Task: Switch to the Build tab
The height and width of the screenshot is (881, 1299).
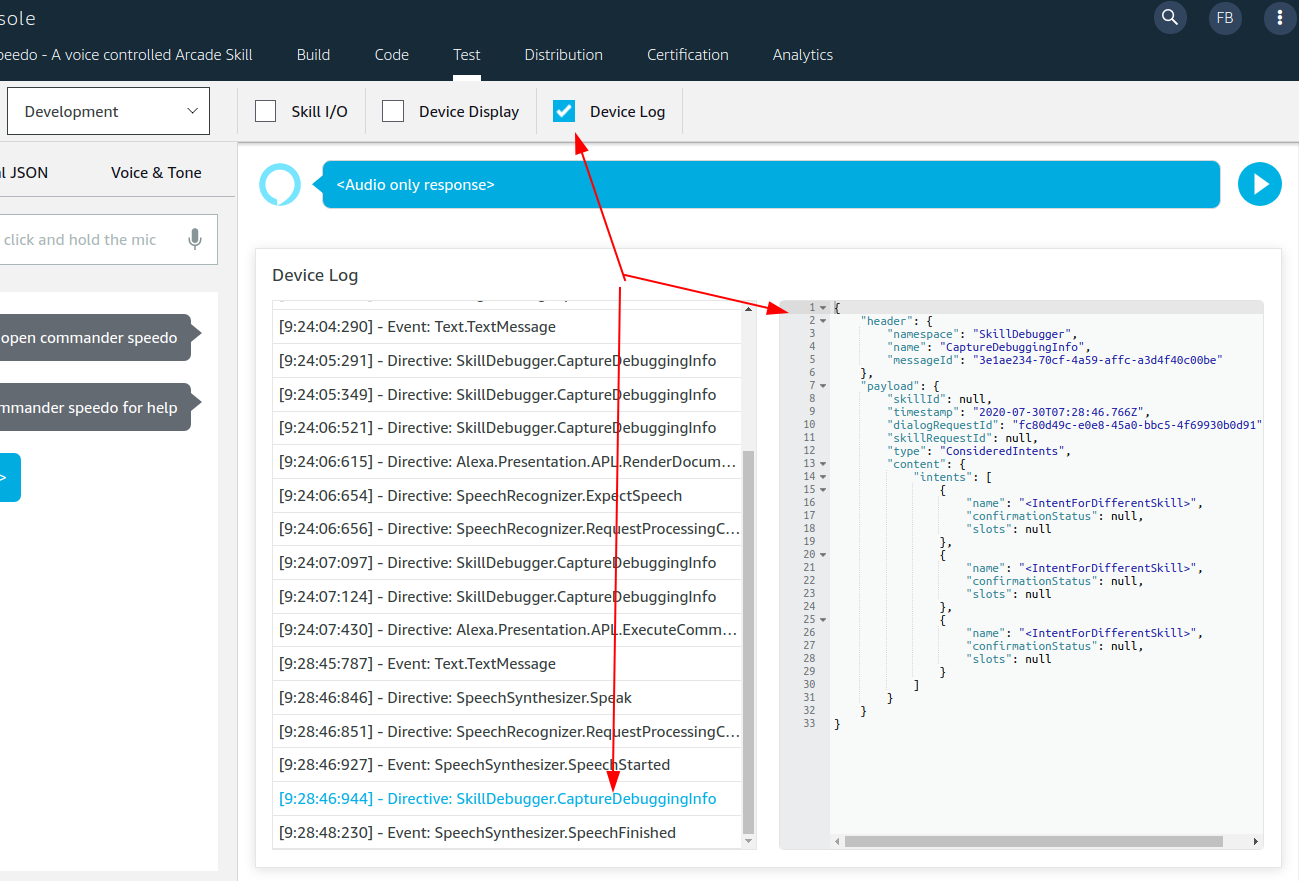Action: pyautogui.click(x=313, y=55)
